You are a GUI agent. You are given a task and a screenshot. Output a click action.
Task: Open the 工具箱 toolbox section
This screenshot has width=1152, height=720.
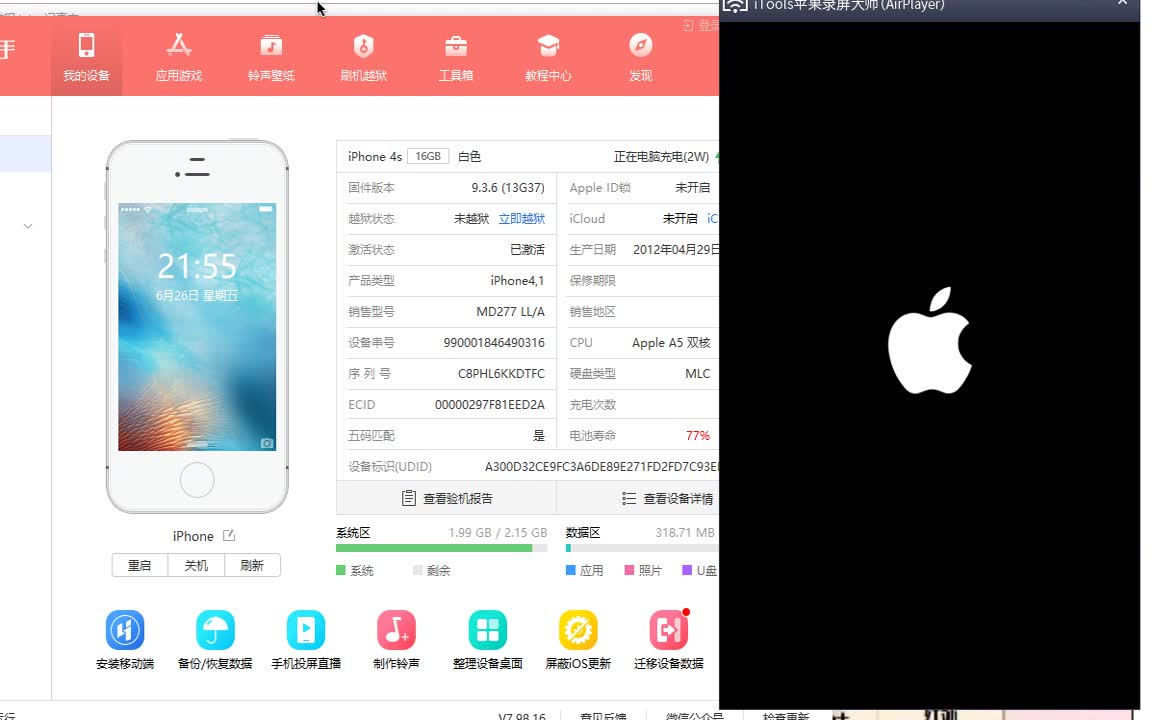point(455,57)
